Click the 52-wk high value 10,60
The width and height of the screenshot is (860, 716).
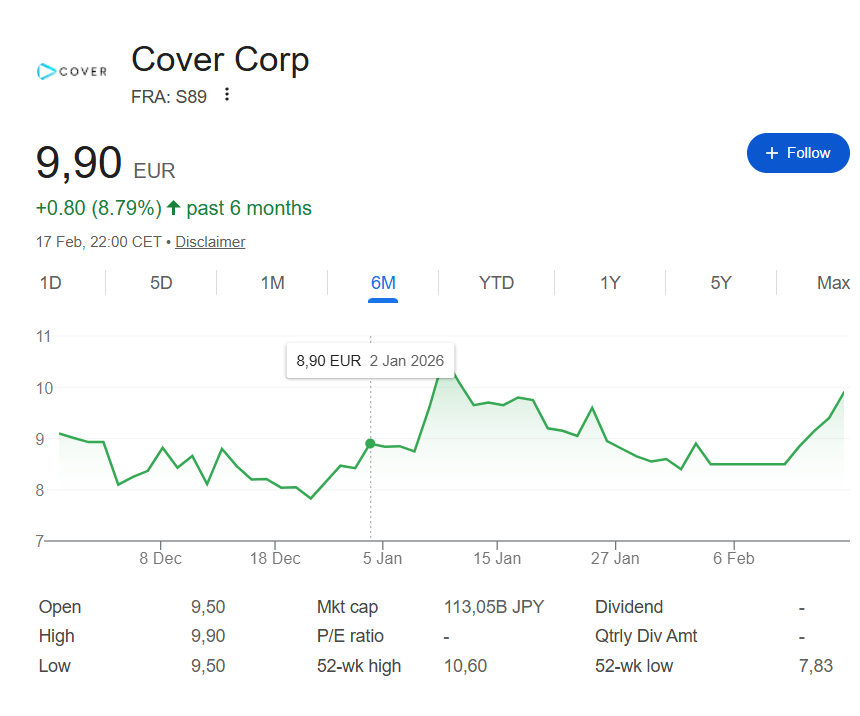[465, 666]
